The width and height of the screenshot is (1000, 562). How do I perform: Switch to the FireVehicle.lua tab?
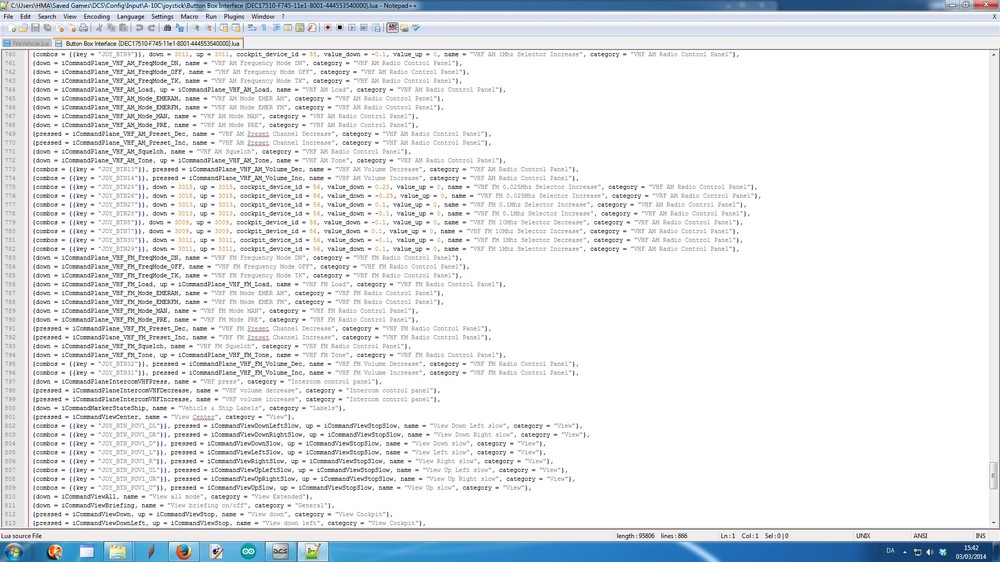click(26, 43)
